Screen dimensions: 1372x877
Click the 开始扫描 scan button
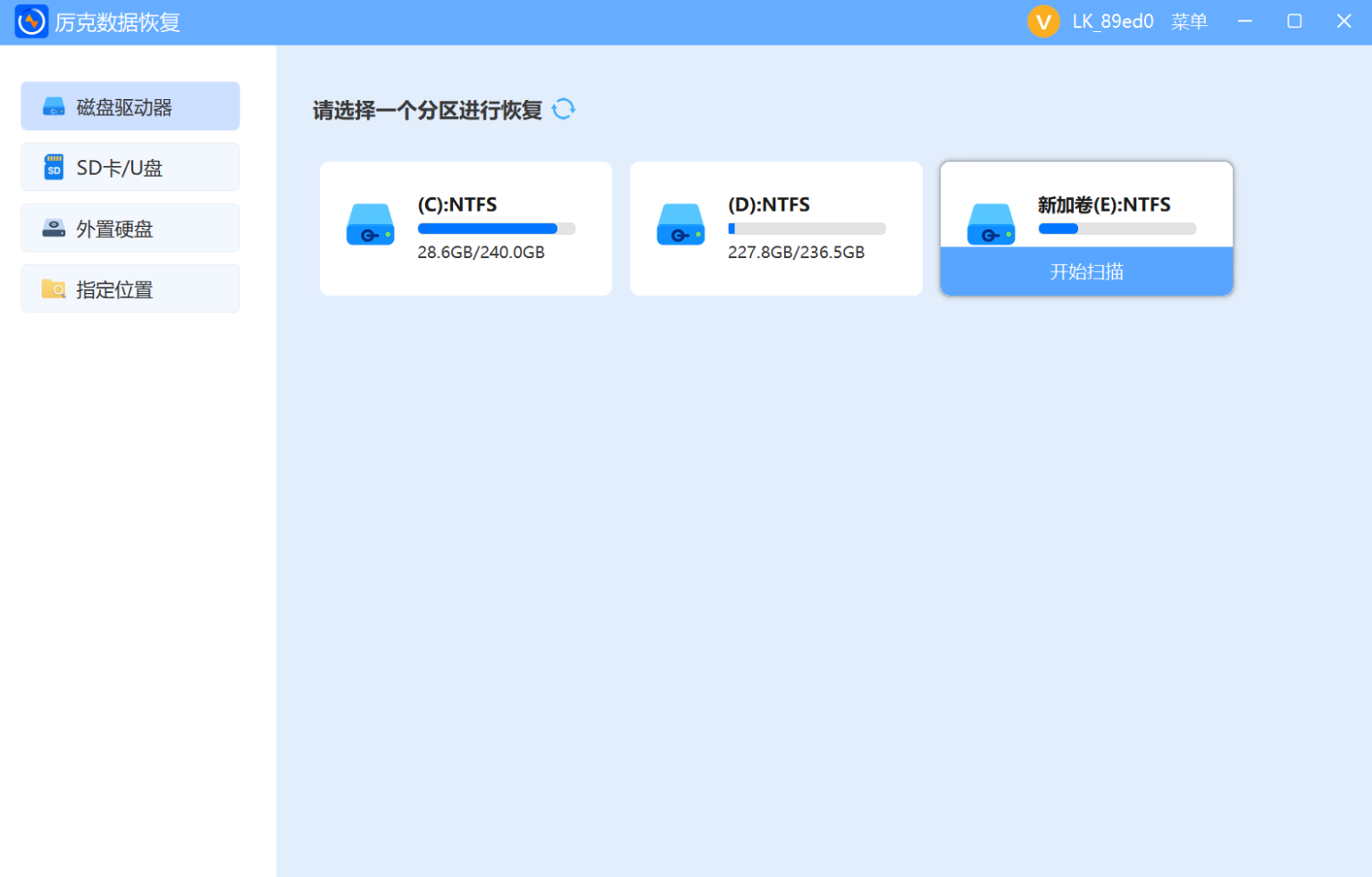(1086, 271)
